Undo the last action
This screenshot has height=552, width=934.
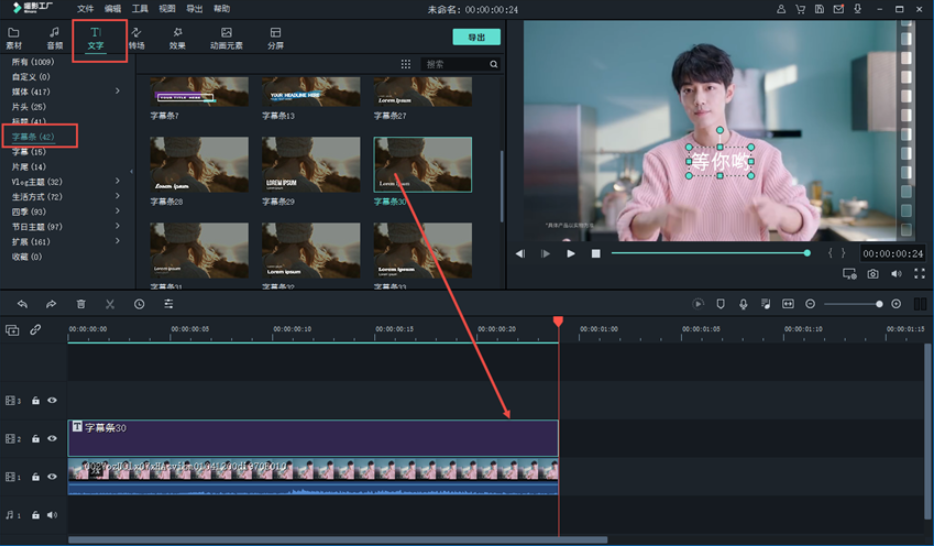coord(22,304)
